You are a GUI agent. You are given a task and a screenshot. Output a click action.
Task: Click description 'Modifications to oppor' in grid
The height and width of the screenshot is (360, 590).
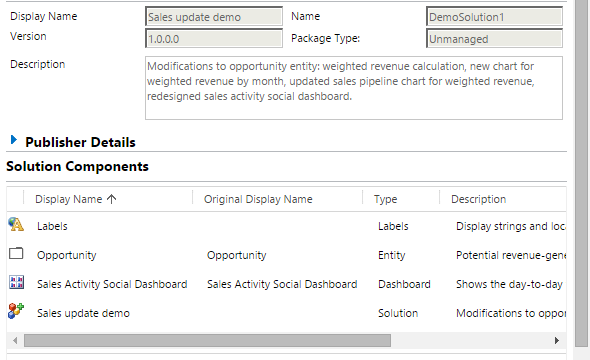point(511,313)
